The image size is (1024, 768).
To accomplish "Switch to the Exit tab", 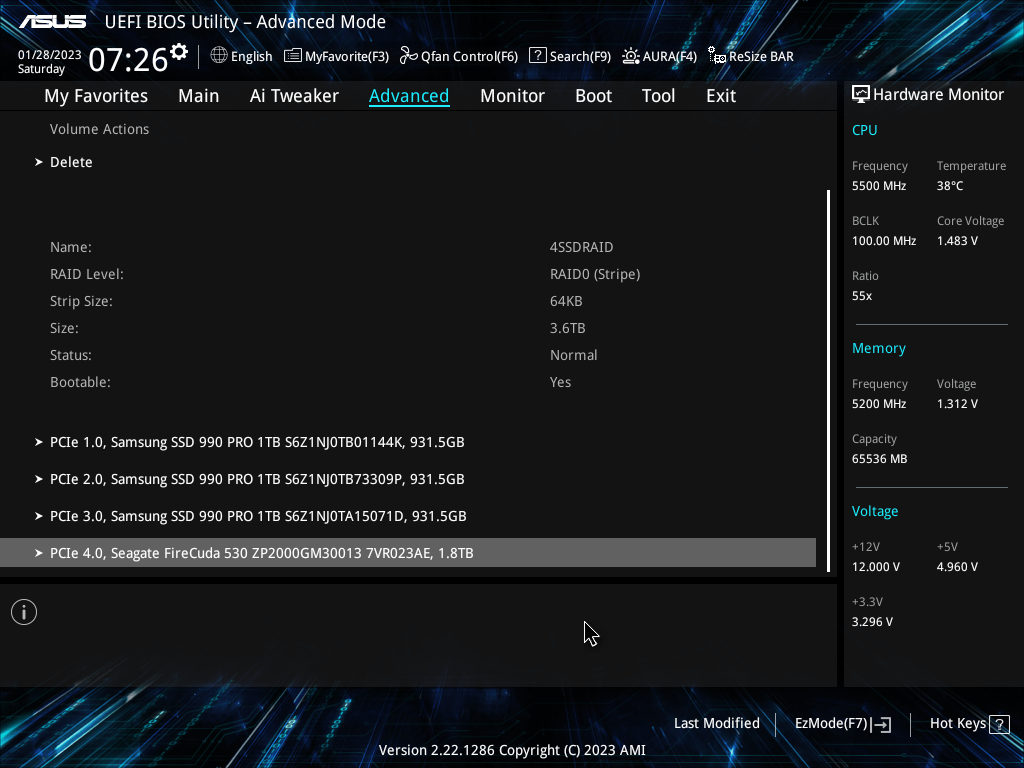I will [721, 96].
